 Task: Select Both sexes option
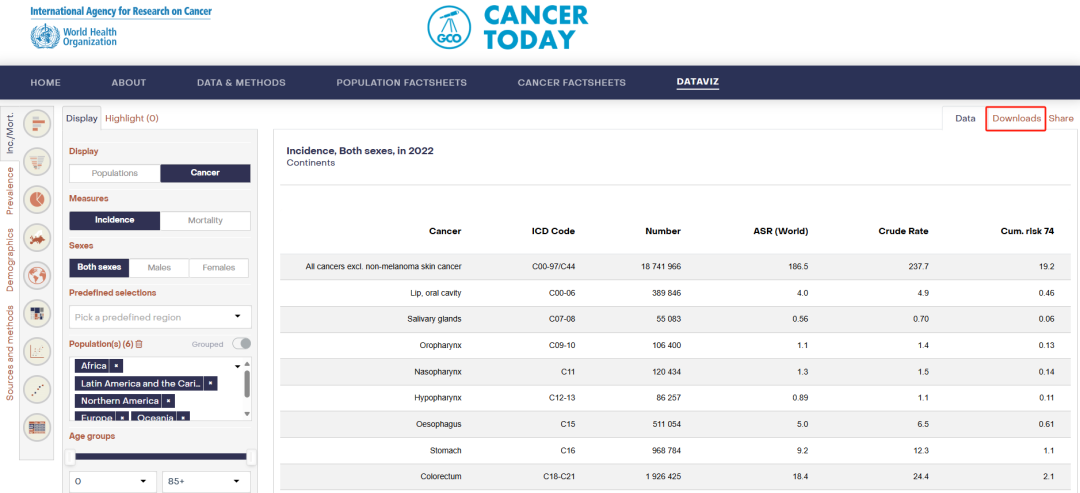[x=99, y=268]
